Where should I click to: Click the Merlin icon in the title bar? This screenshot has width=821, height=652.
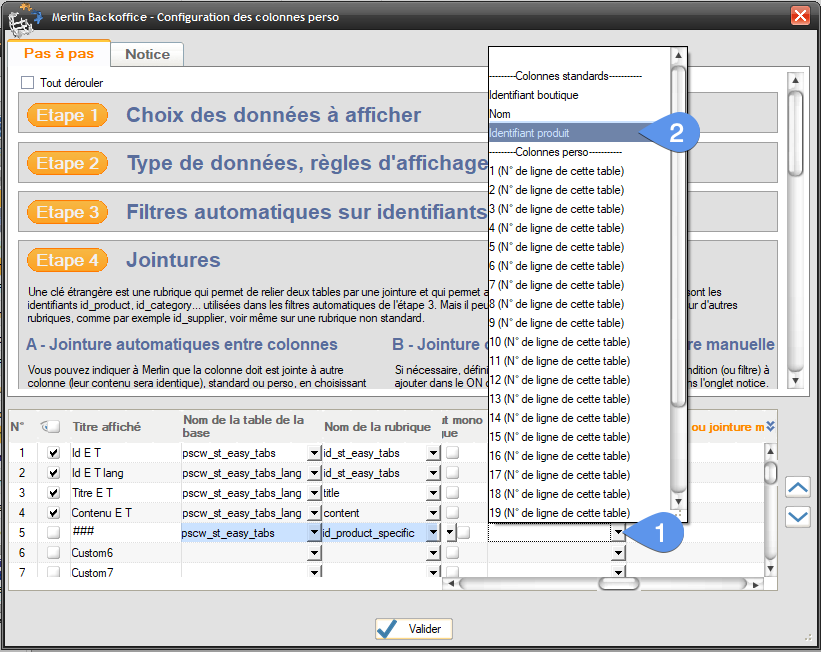(20, 17)
